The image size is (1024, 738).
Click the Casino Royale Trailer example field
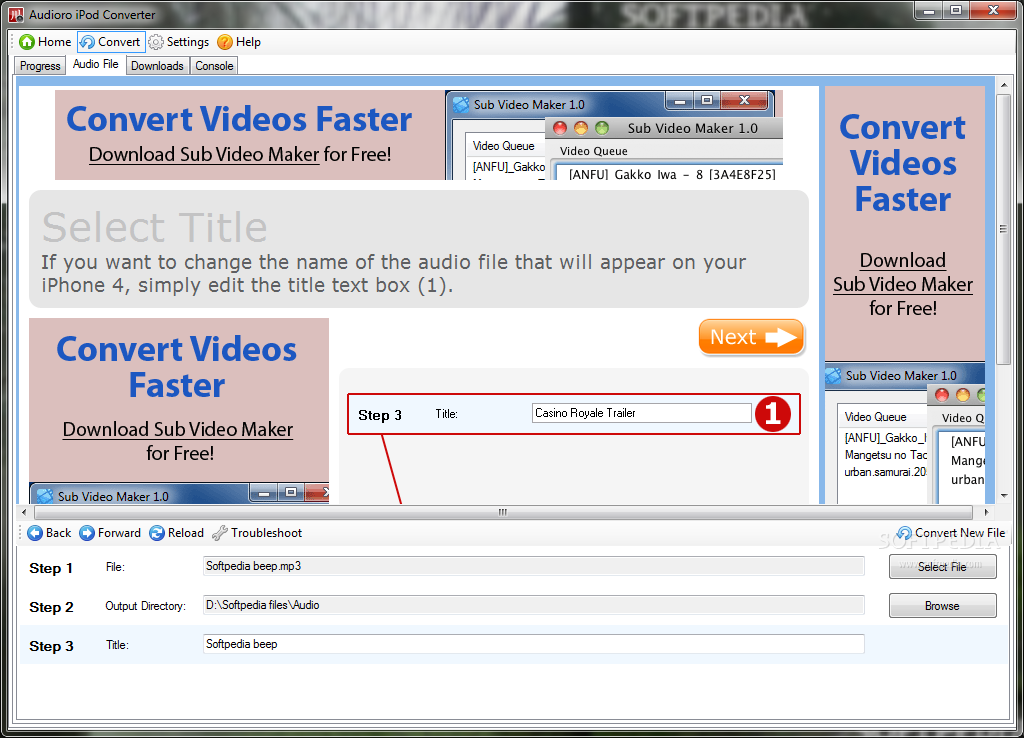(641, 413)
